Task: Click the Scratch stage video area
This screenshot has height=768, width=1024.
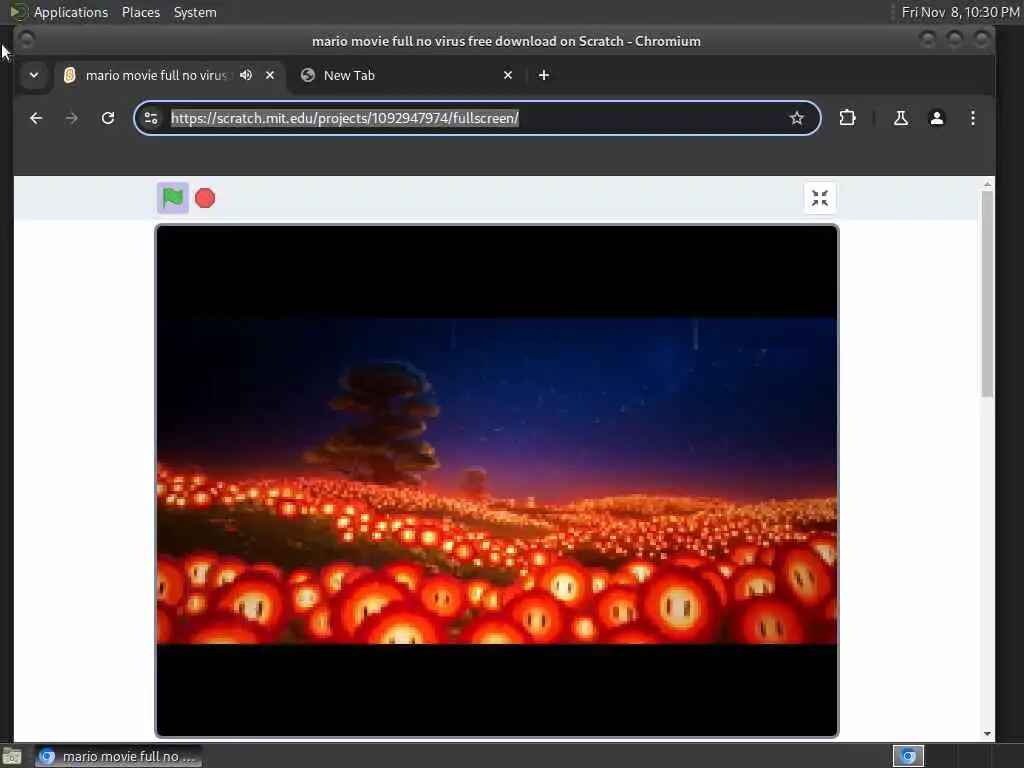Action: point(497,481)
